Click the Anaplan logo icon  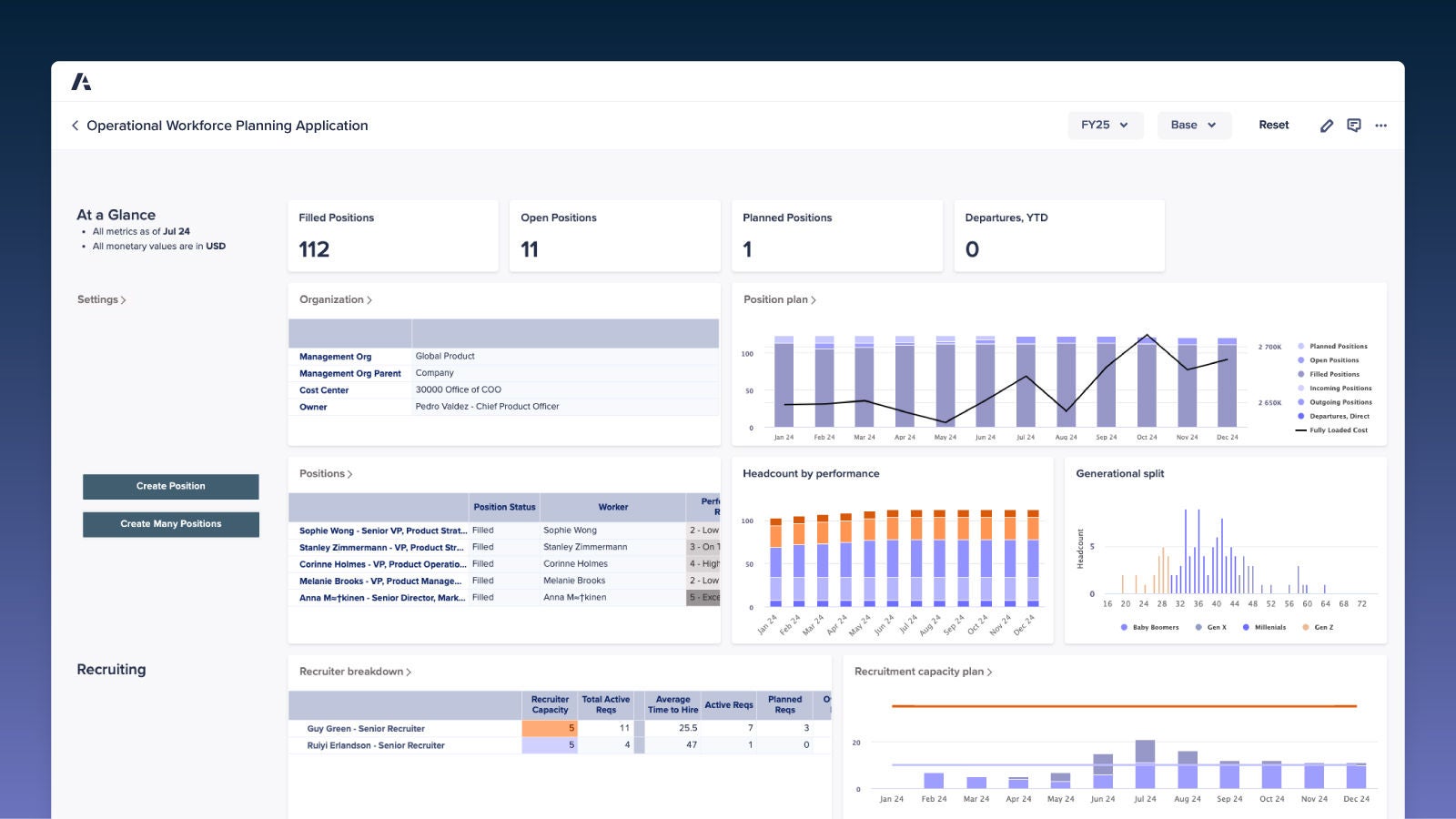coord(81,82)
